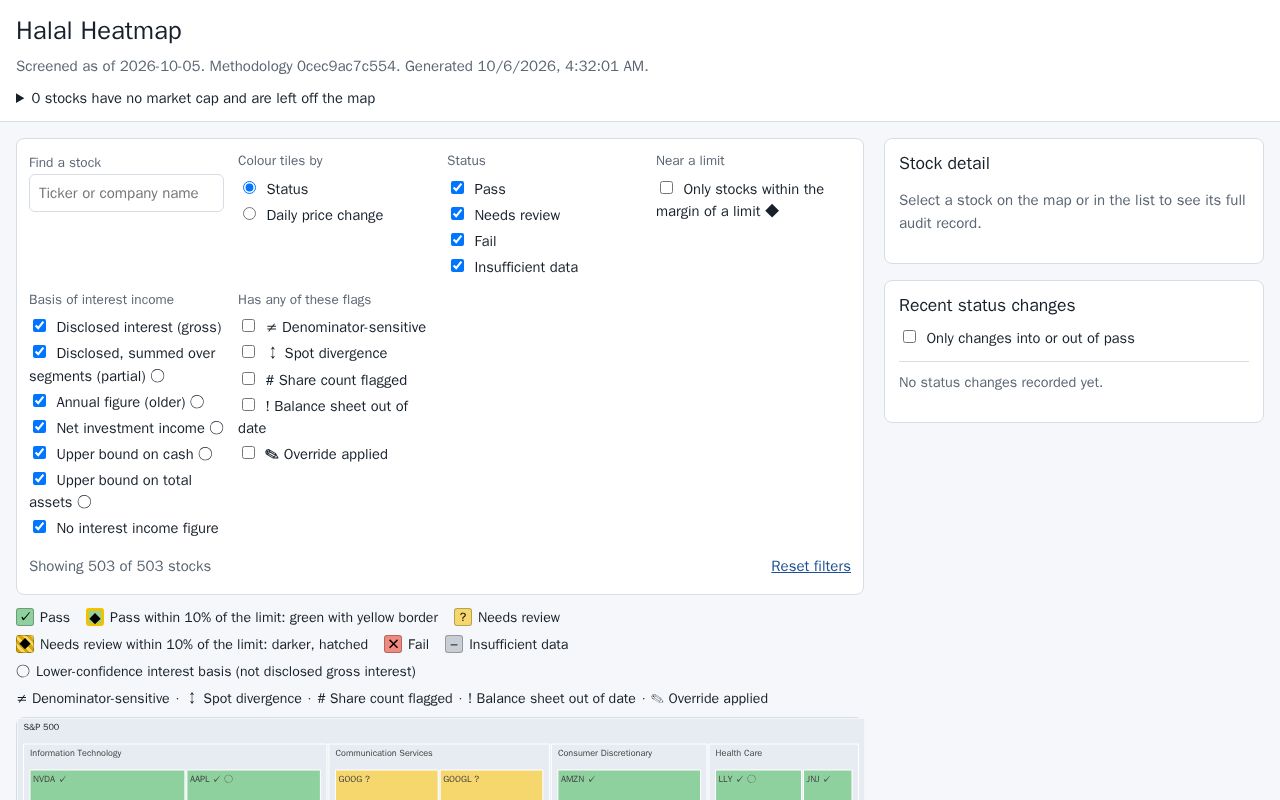
Task: Click the hatched Needs review within 10% swatch
Action: (25, 644)
